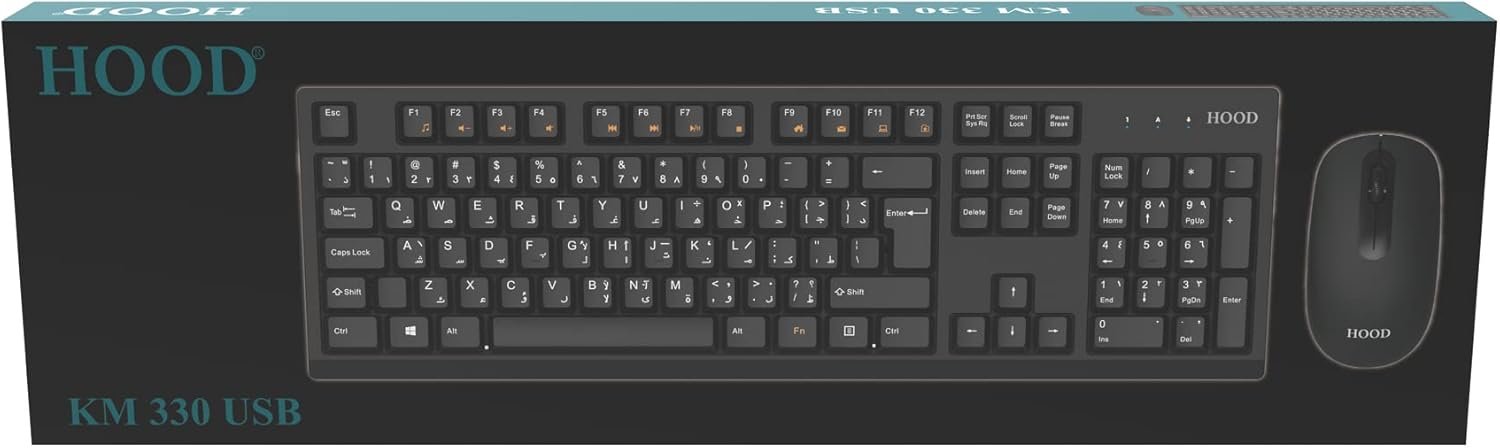The image size is (1500, 448).
Task: Click the F8 stop icon key
Action: [732, 121]
